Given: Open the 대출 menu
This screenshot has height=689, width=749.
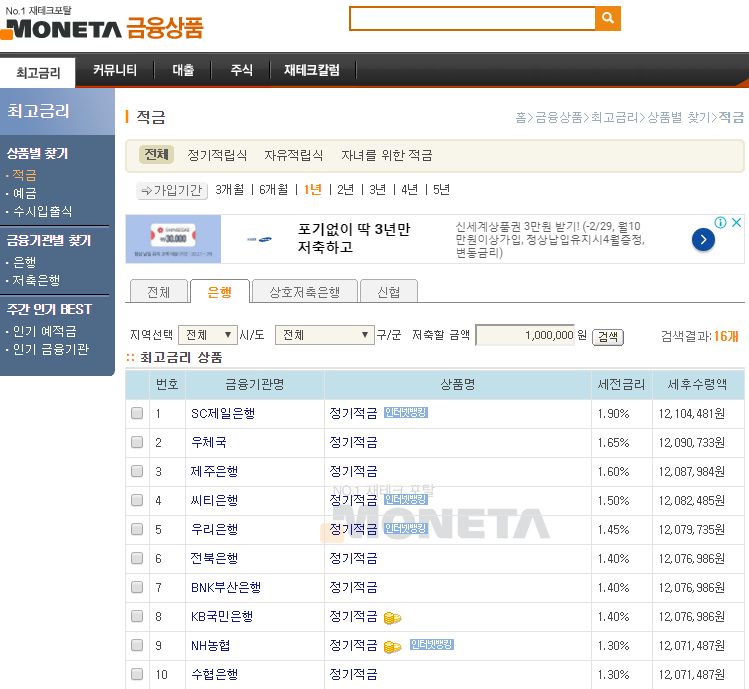Looking at the screenshot, I should click(183, 70).
